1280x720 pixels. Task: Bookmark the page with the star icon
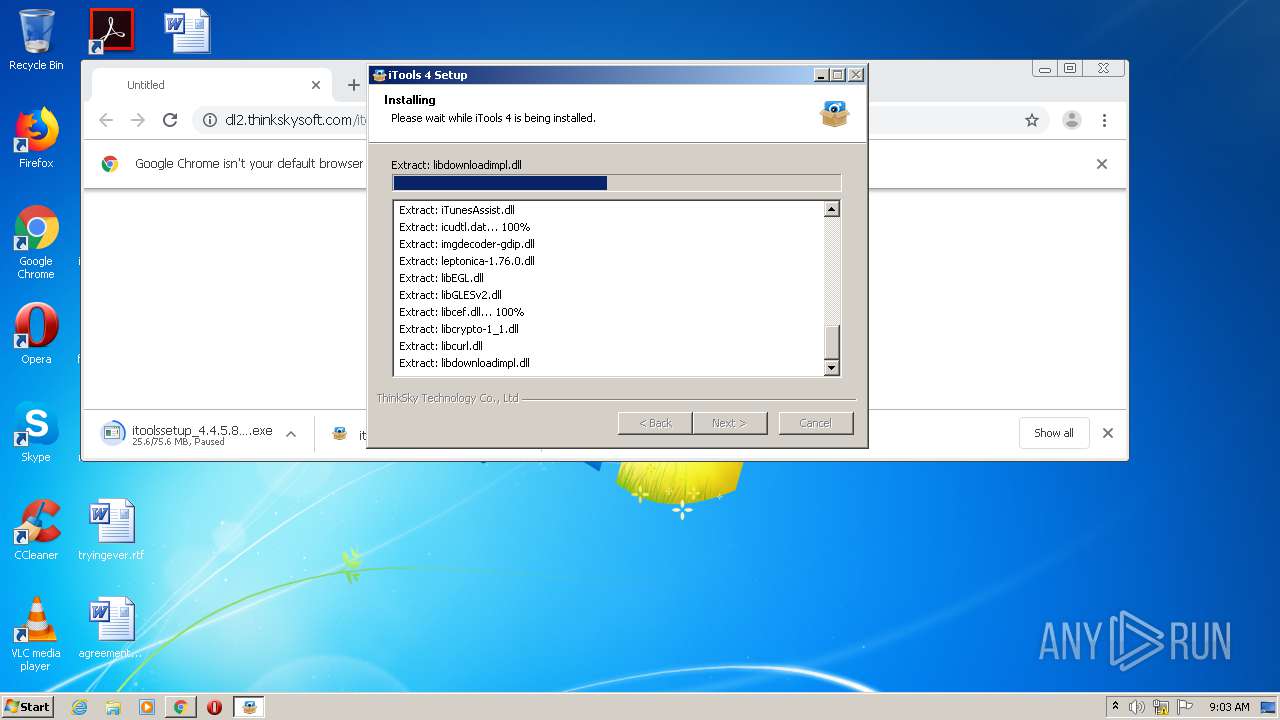coord(1032,120)
